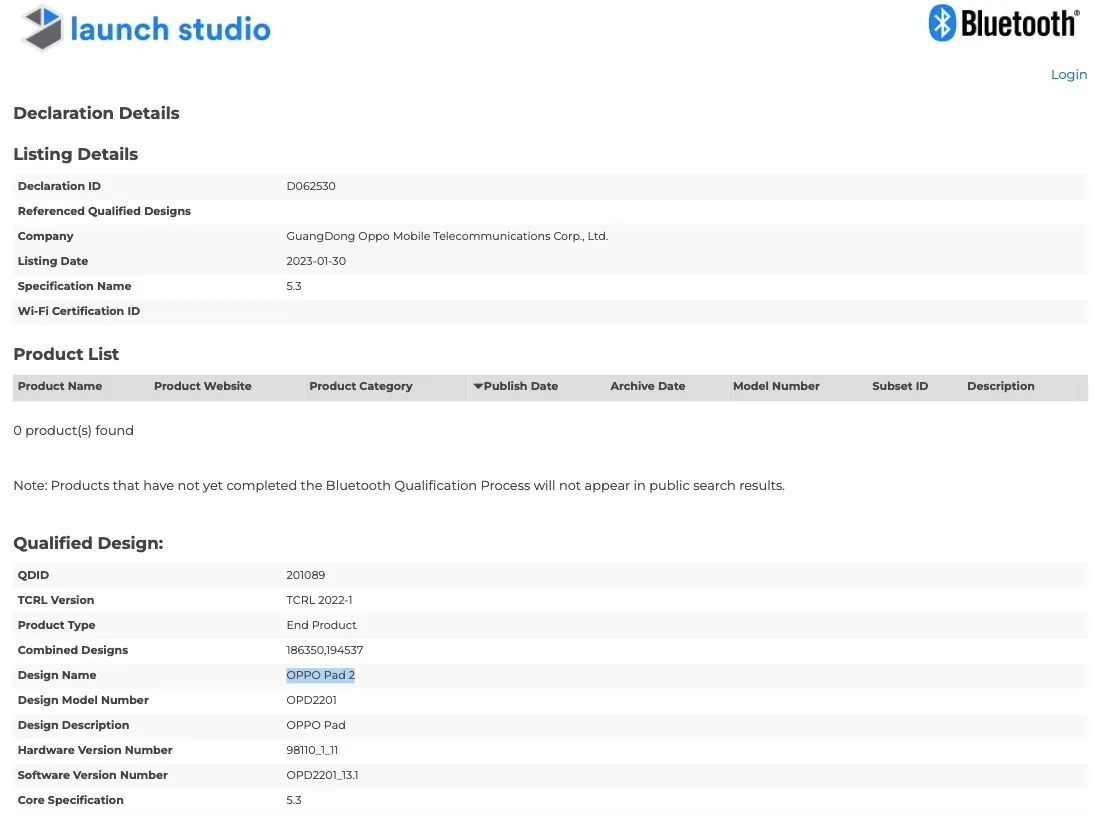The width and height of the screenshot is (1098, 815).
Task: Click the Bluetooth rune symbol icon
Action: (942, 23)
